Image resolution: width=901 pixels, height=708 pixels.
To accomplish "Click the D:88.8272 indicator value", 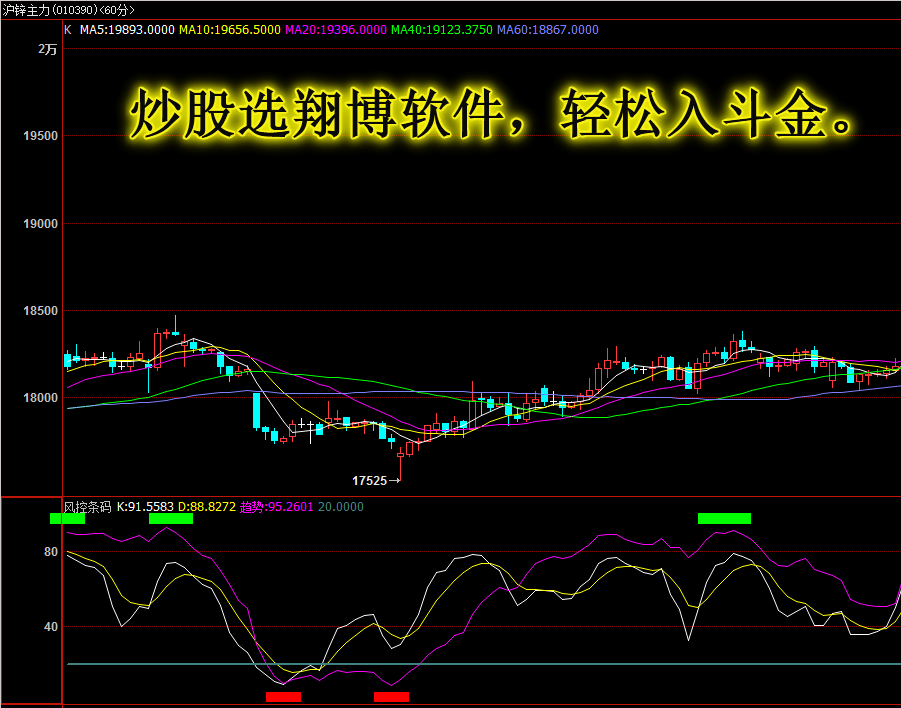I will 207,507.
